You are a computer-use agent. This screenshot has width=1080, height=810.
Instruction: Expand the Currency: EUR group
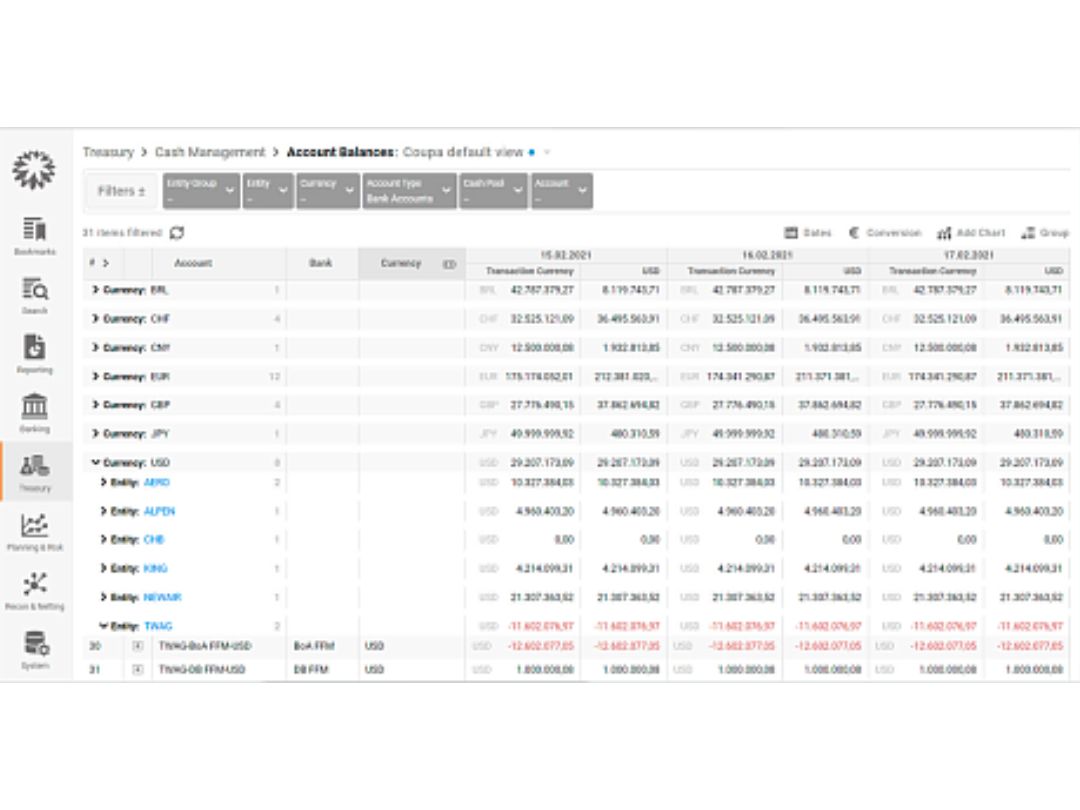(x=96, y=377)
